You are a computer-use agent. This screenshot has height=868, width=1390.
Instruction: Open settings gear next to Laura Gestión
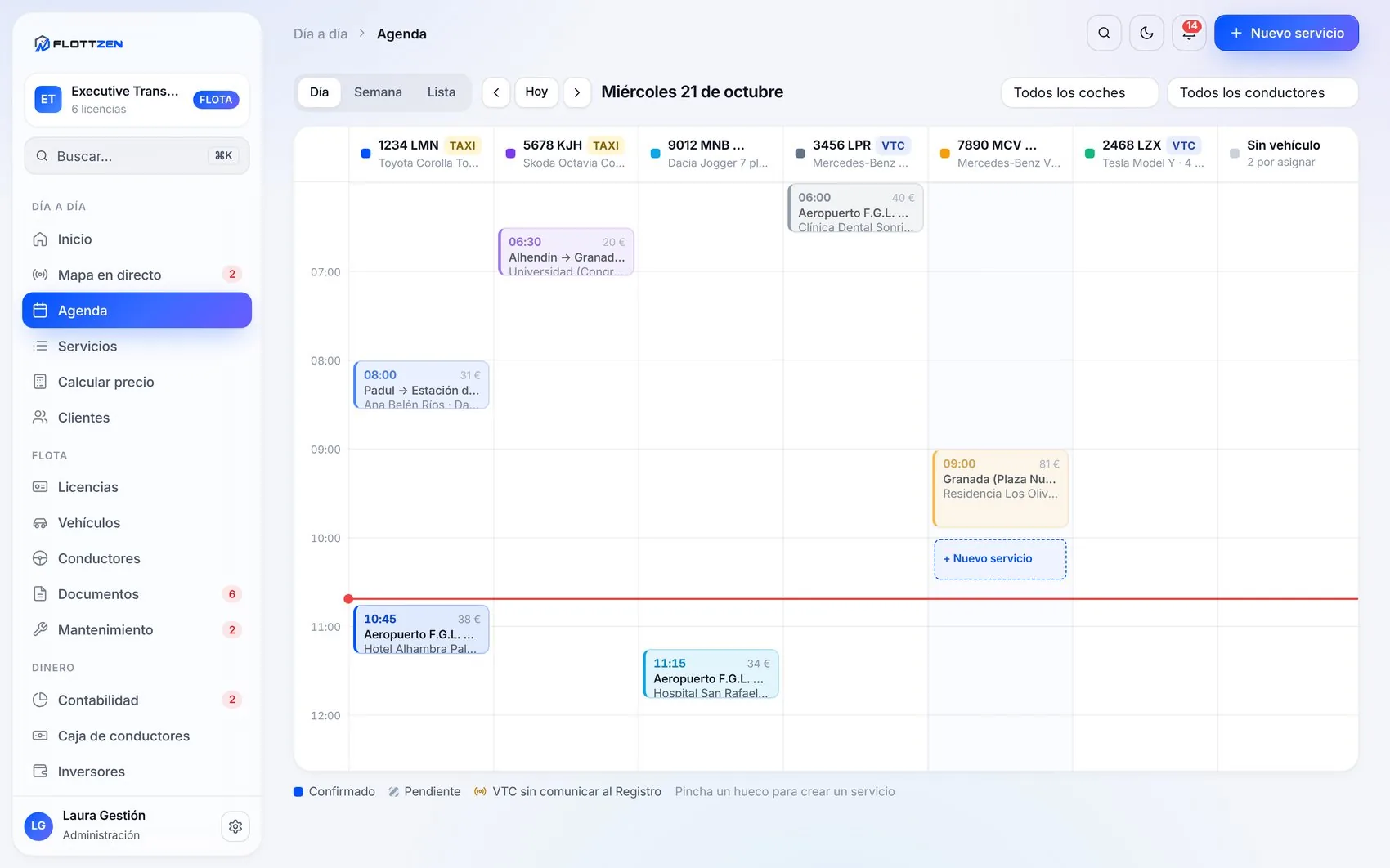coord(235,826)
